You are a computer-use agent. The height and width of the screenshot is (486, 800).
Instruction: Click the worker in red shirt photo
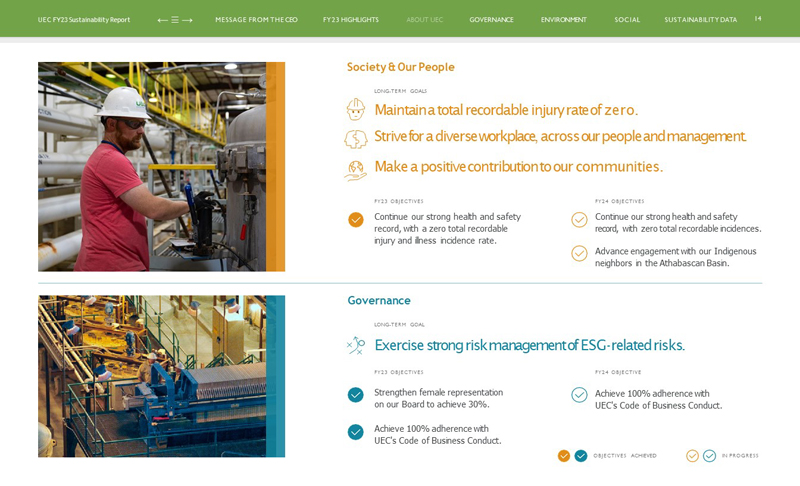pos(152,167)
